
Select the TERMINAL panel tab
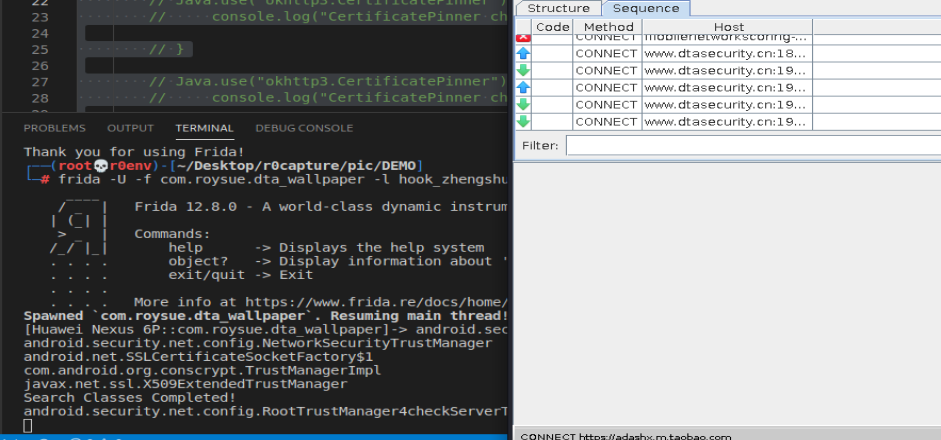[x=205, y=128]
